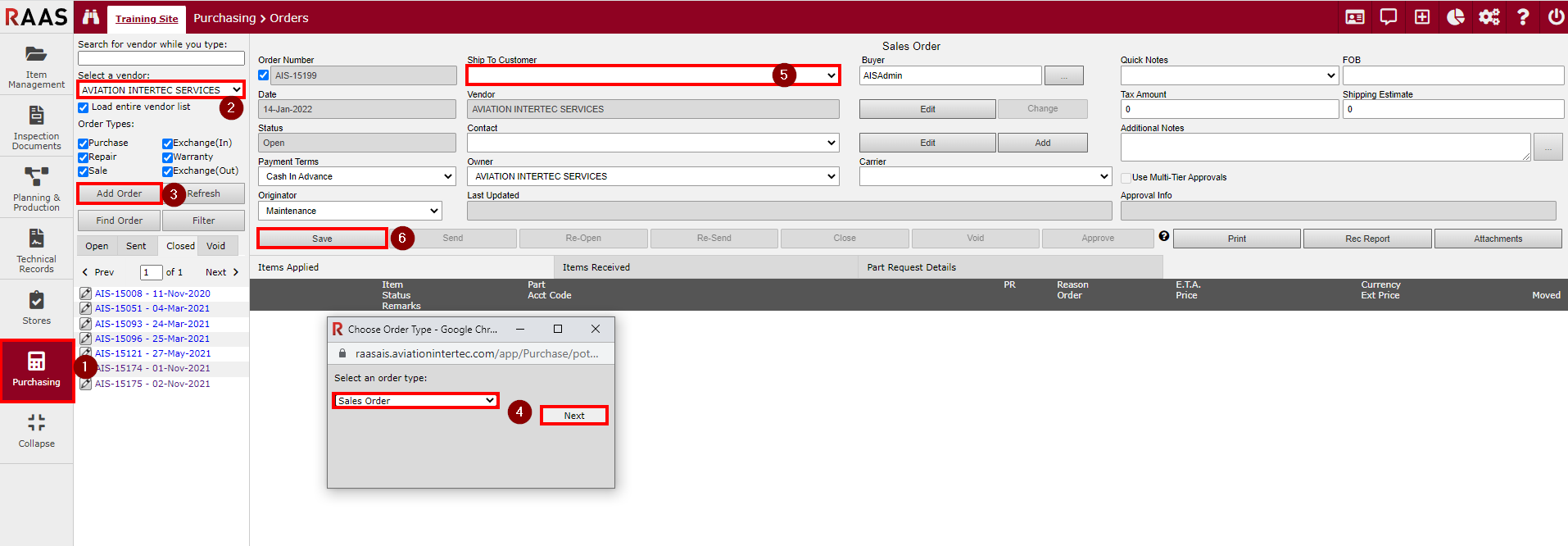Go to Planning & Production

point(36,189)
